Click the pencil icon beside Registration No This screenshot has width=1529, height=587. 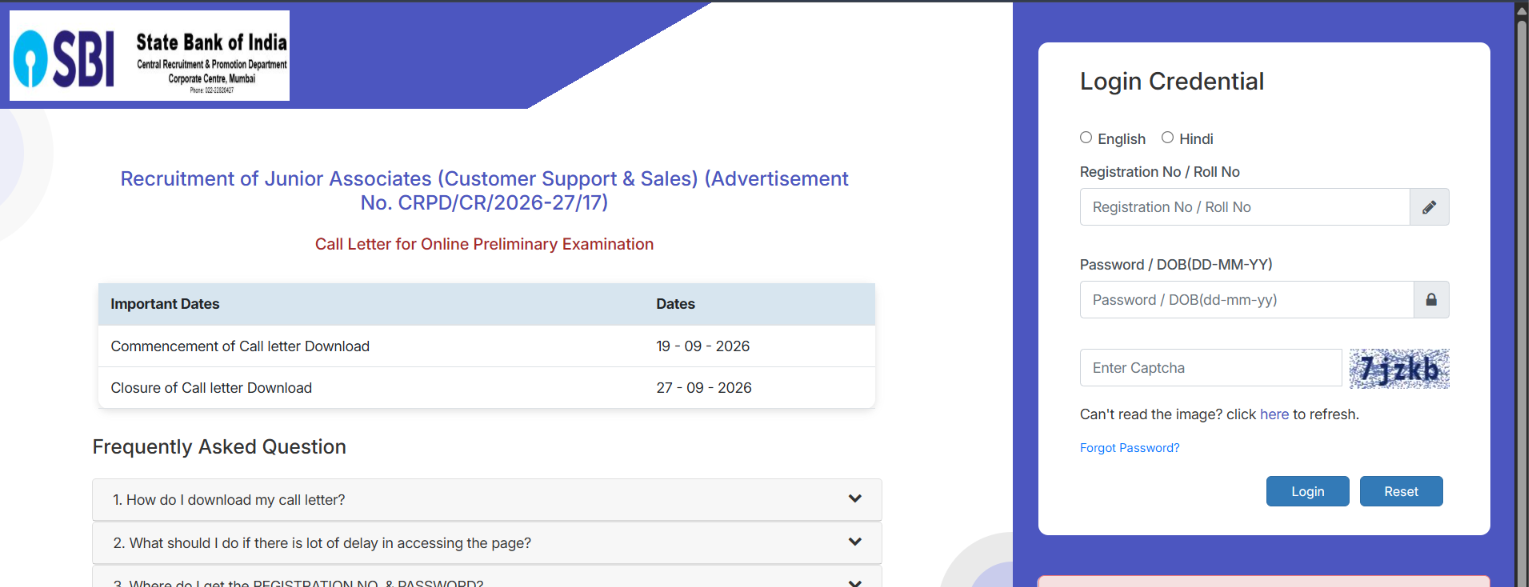pyautogui.click(x=1429, y=207)
